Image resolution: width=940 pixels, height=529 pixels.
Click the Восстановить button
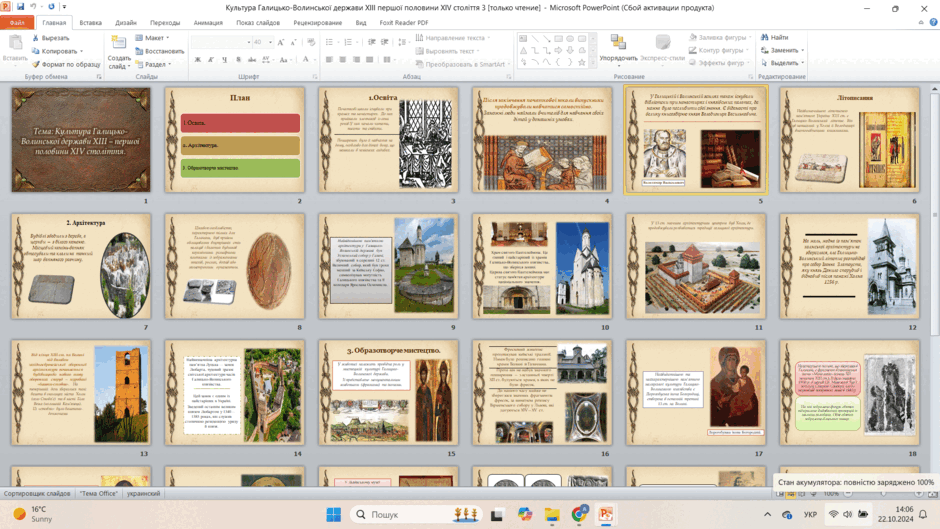click(159, 51)
